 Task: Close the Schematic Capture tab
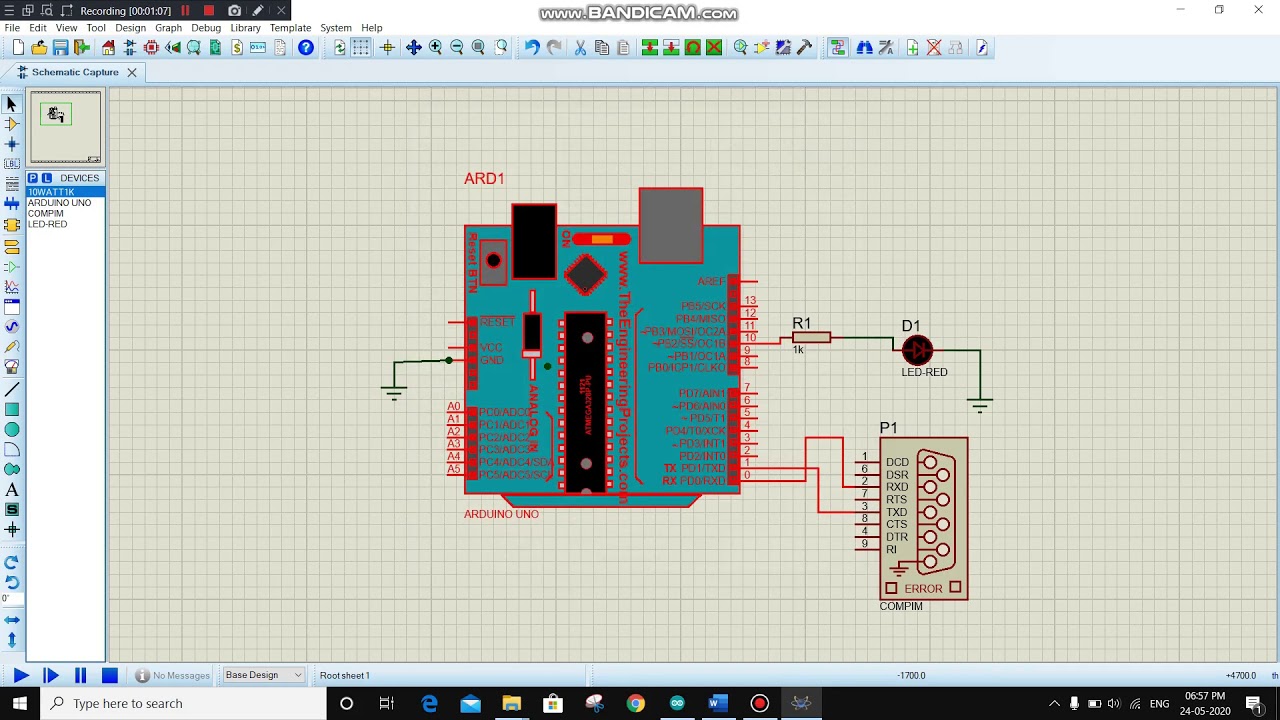coord(131,72)
